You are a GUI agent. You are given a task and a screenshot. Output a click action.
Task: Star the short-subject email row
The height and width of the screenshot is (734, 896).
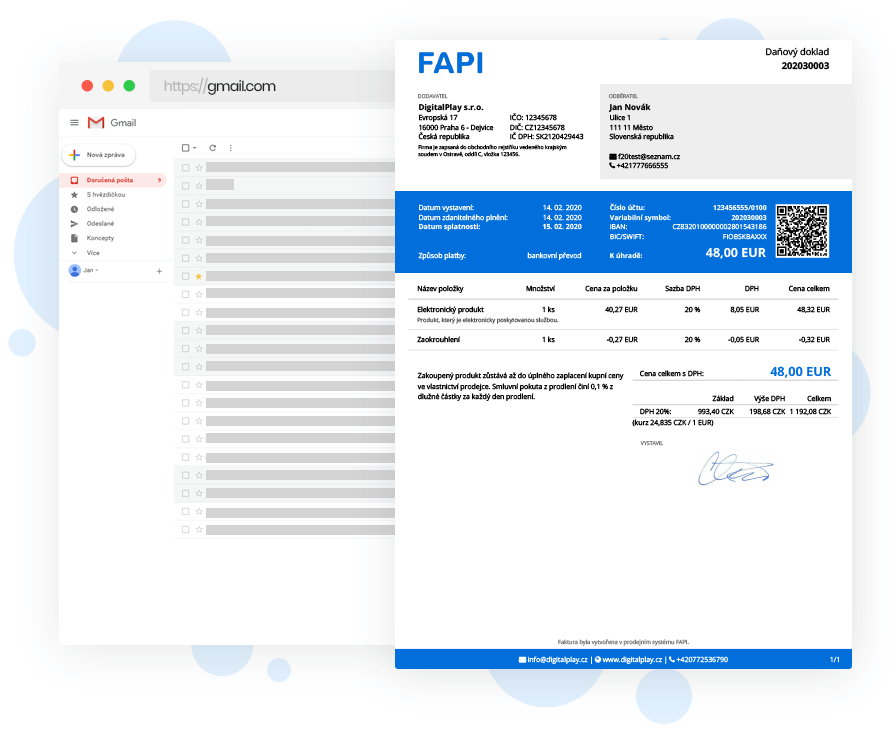click(x=199, y=185)
